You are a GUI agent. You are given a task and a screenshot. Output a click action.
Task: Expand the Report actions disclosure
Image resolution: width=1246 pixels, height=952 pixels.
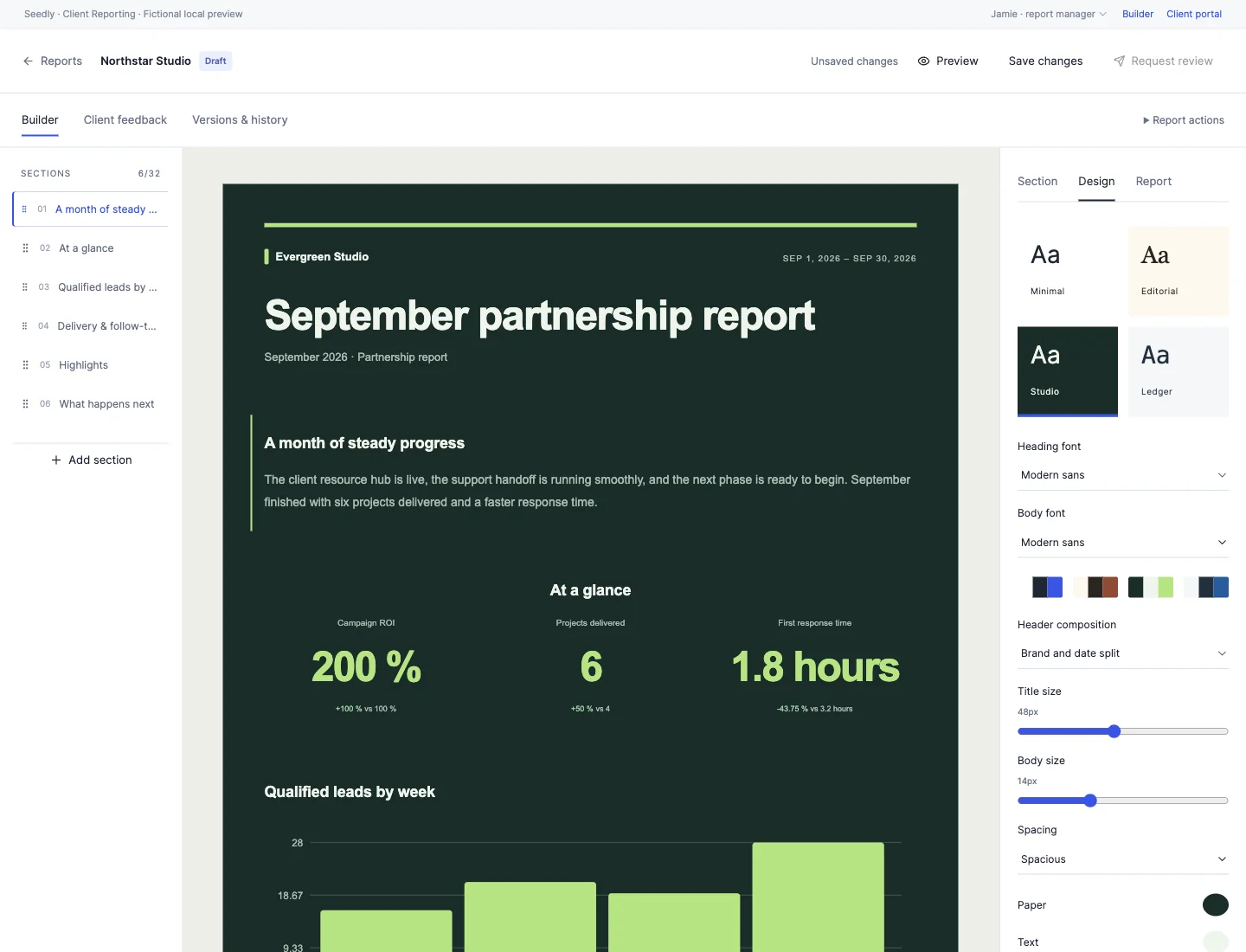pyautogui.click(x=1183, y=120)
